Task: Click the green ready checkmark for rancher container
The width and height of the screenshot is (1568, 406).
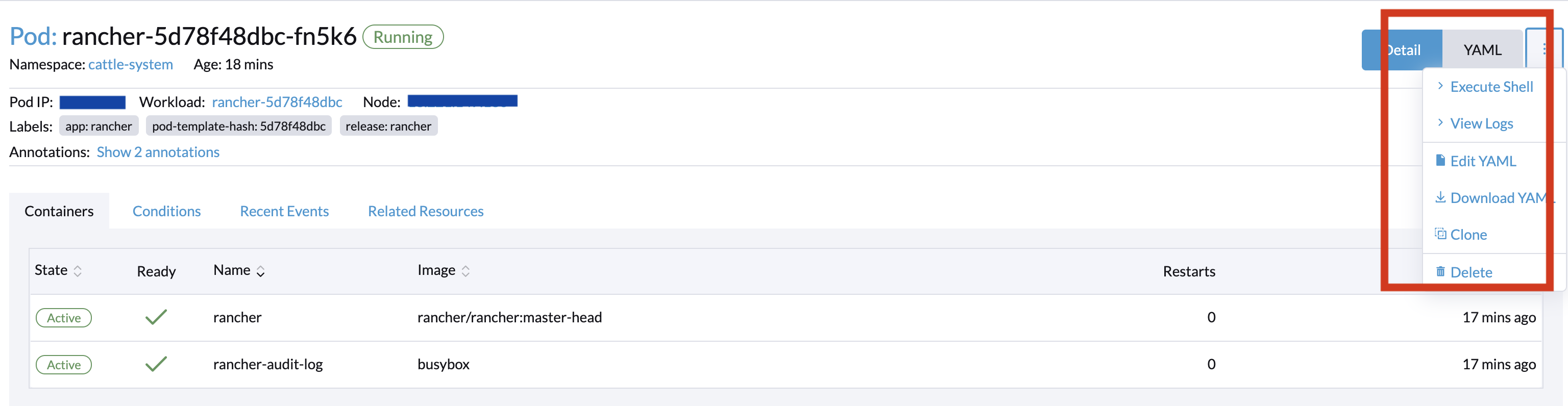Action: click(156, 317)
